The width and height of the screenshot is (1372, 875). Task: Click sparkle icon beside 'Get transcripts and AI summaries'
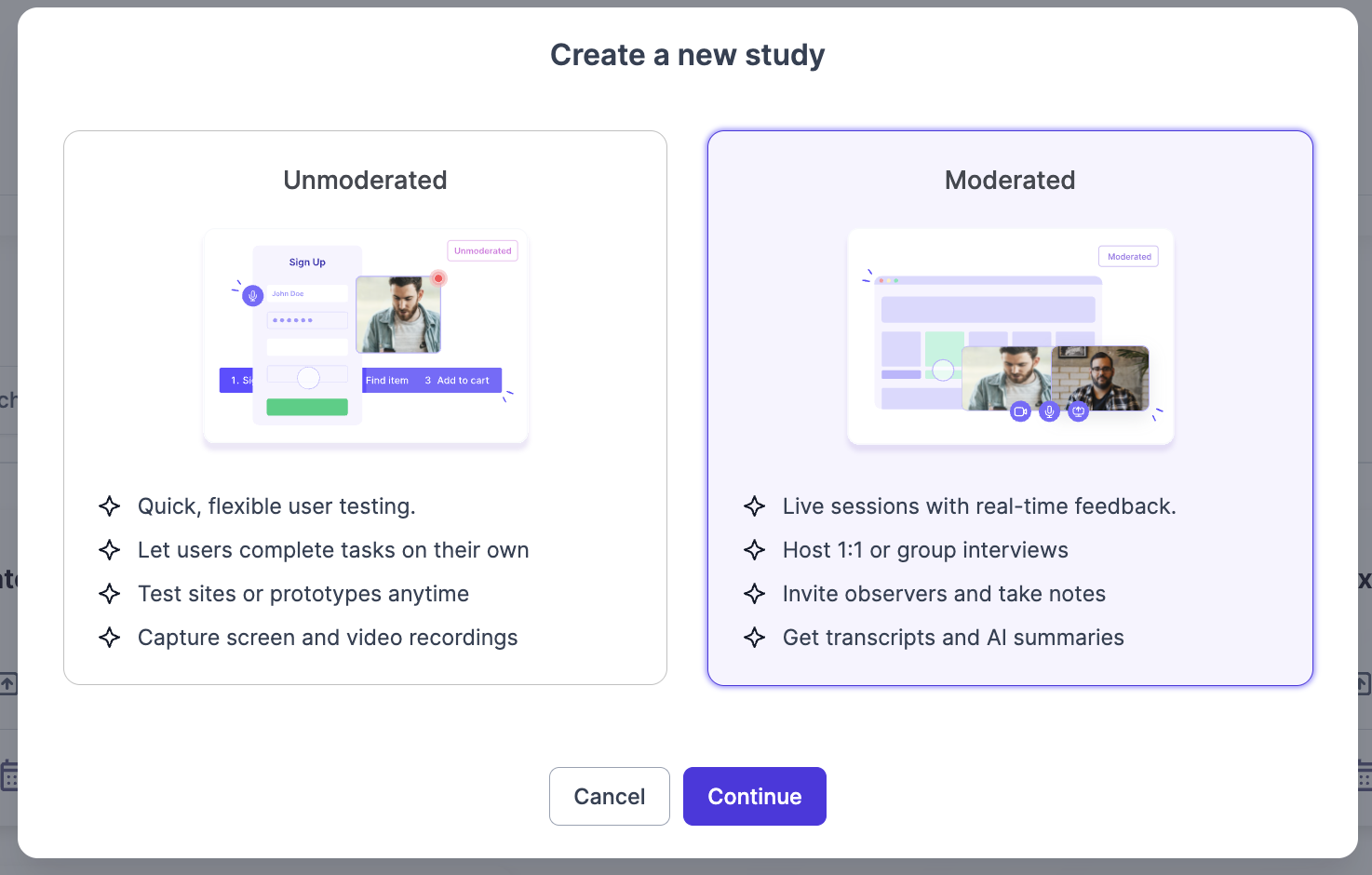755,638
